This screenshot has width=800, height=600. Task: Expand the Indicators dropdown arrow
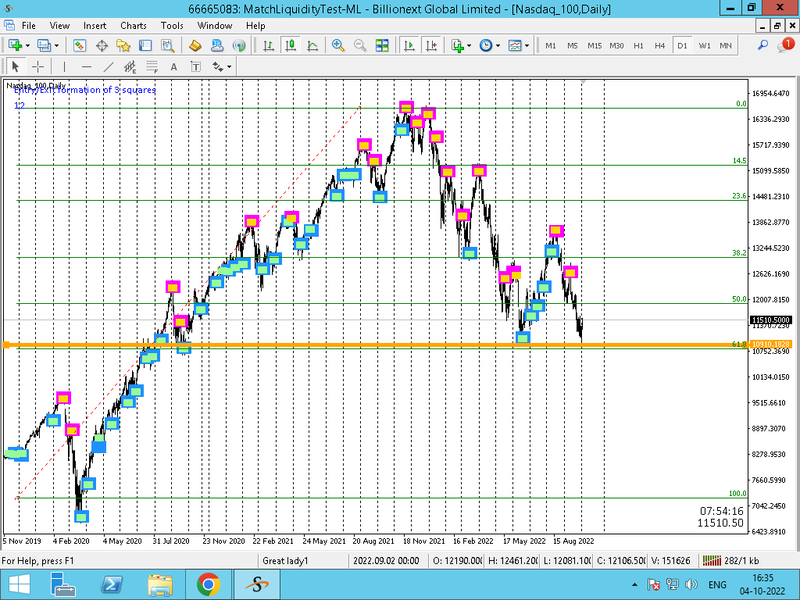pos(469,45)
